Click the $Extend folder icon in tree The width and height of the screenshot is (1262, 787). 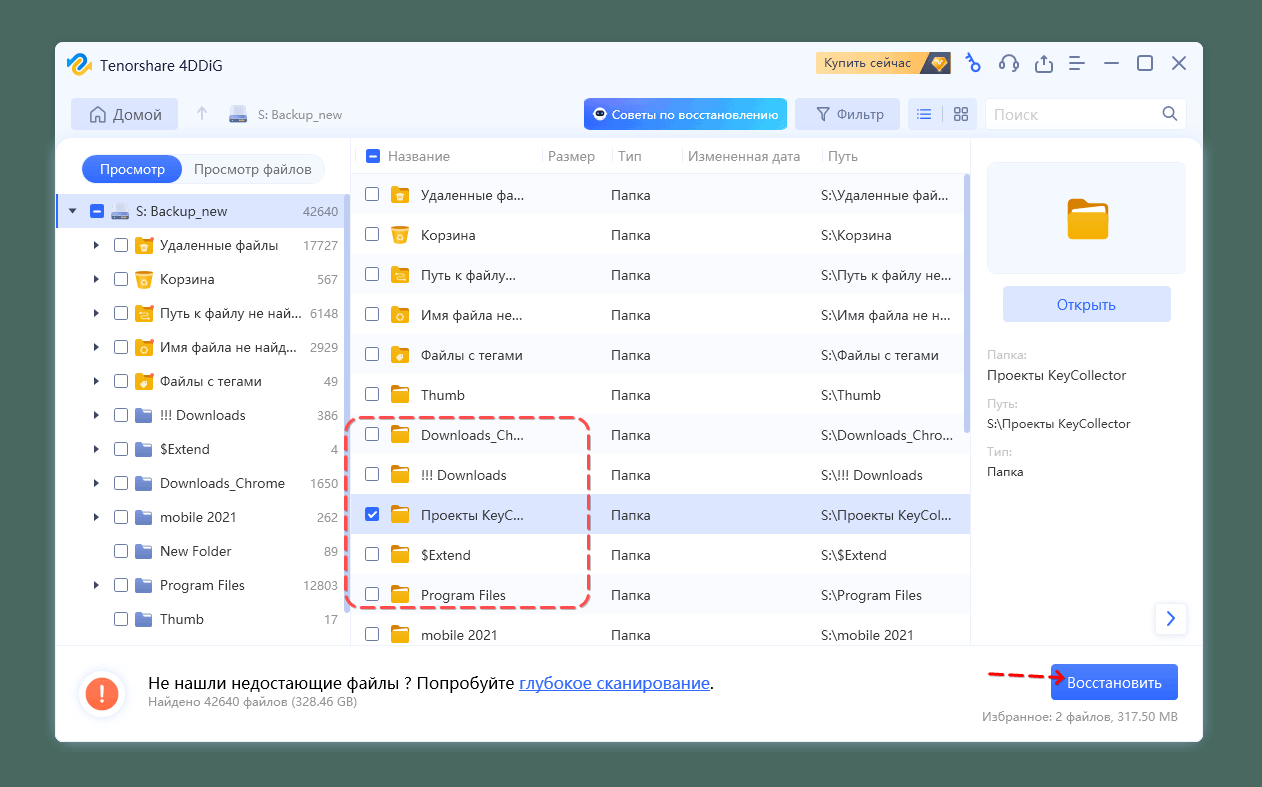tap(144, 449)
